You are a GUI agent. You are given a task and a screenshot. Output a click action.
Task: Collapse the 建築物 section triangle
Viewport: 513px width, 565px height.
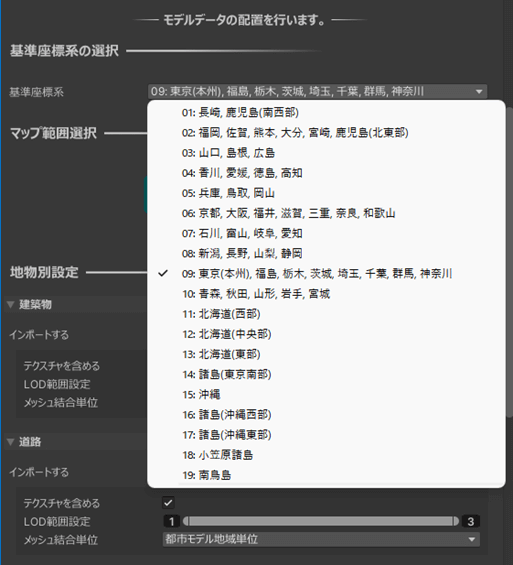point(10,305)
